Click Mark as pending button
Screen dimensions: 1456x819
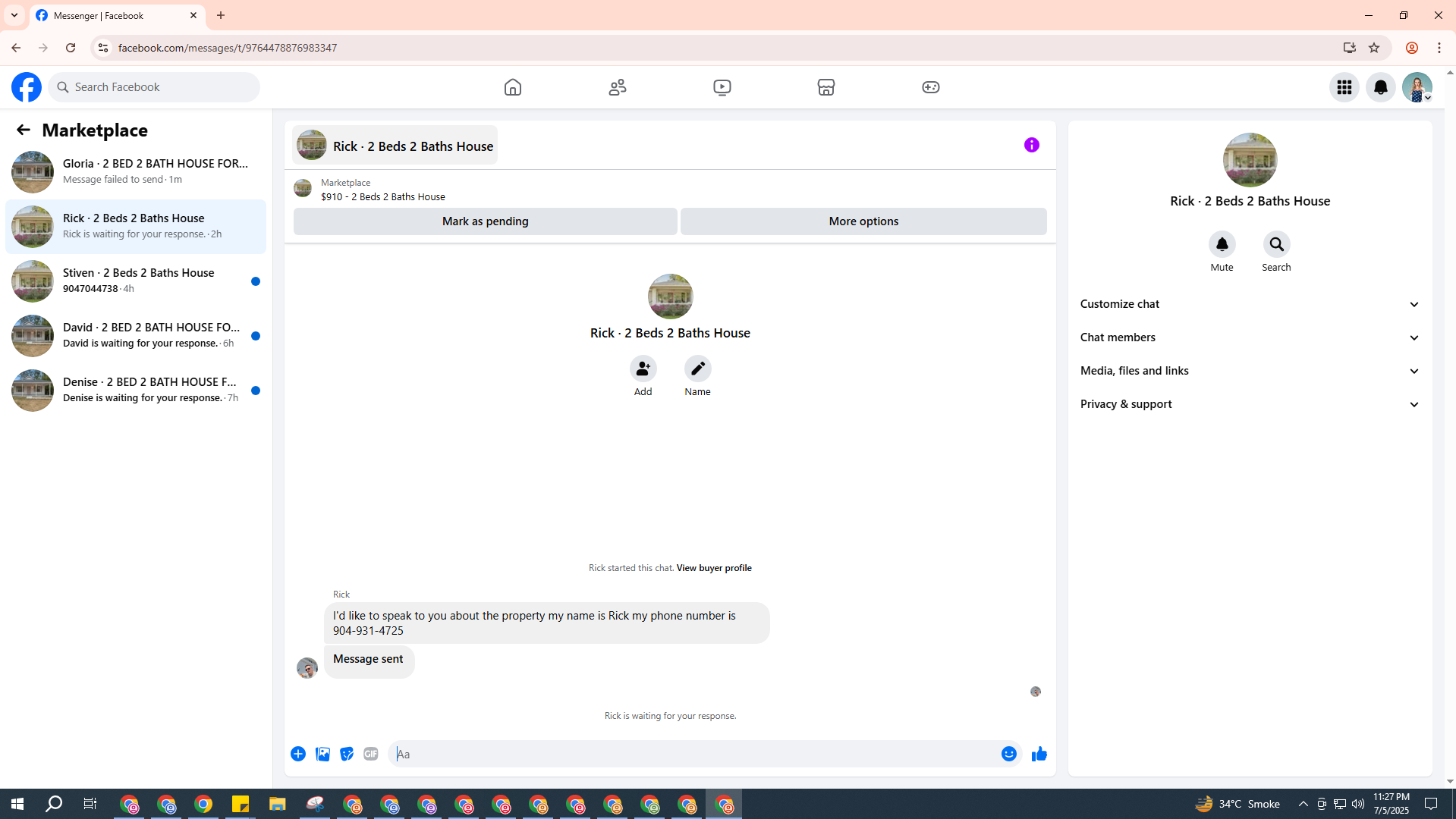[486, 221]
